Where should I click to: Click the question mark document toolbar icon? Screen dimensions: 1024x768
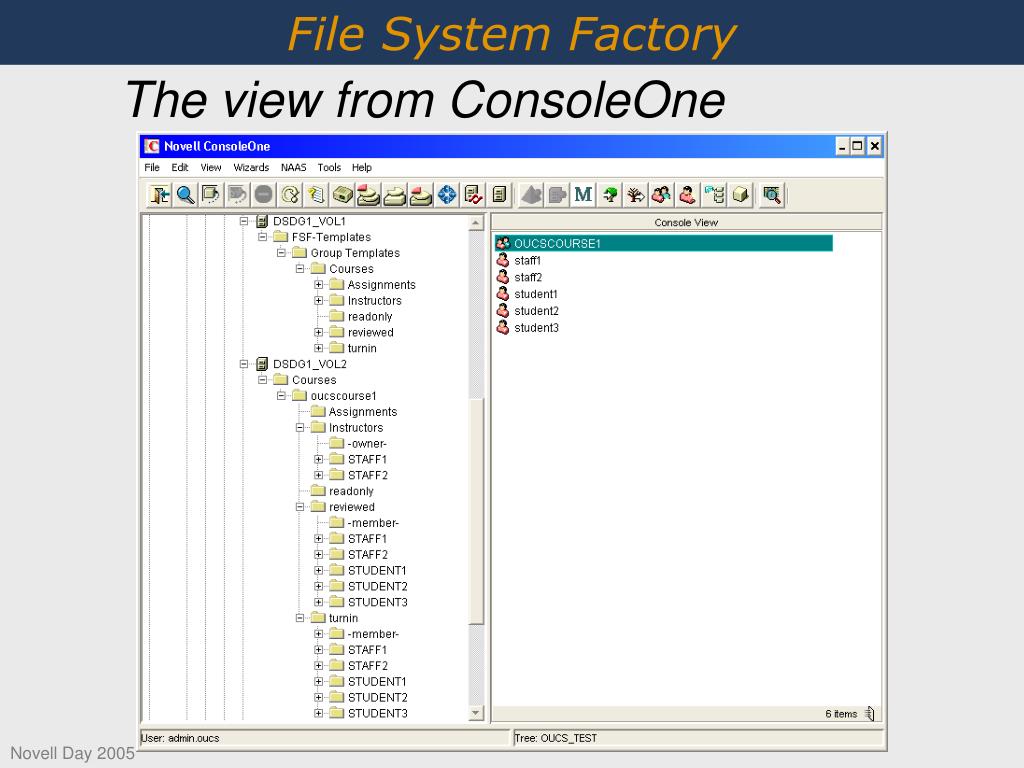pos(316,195)
